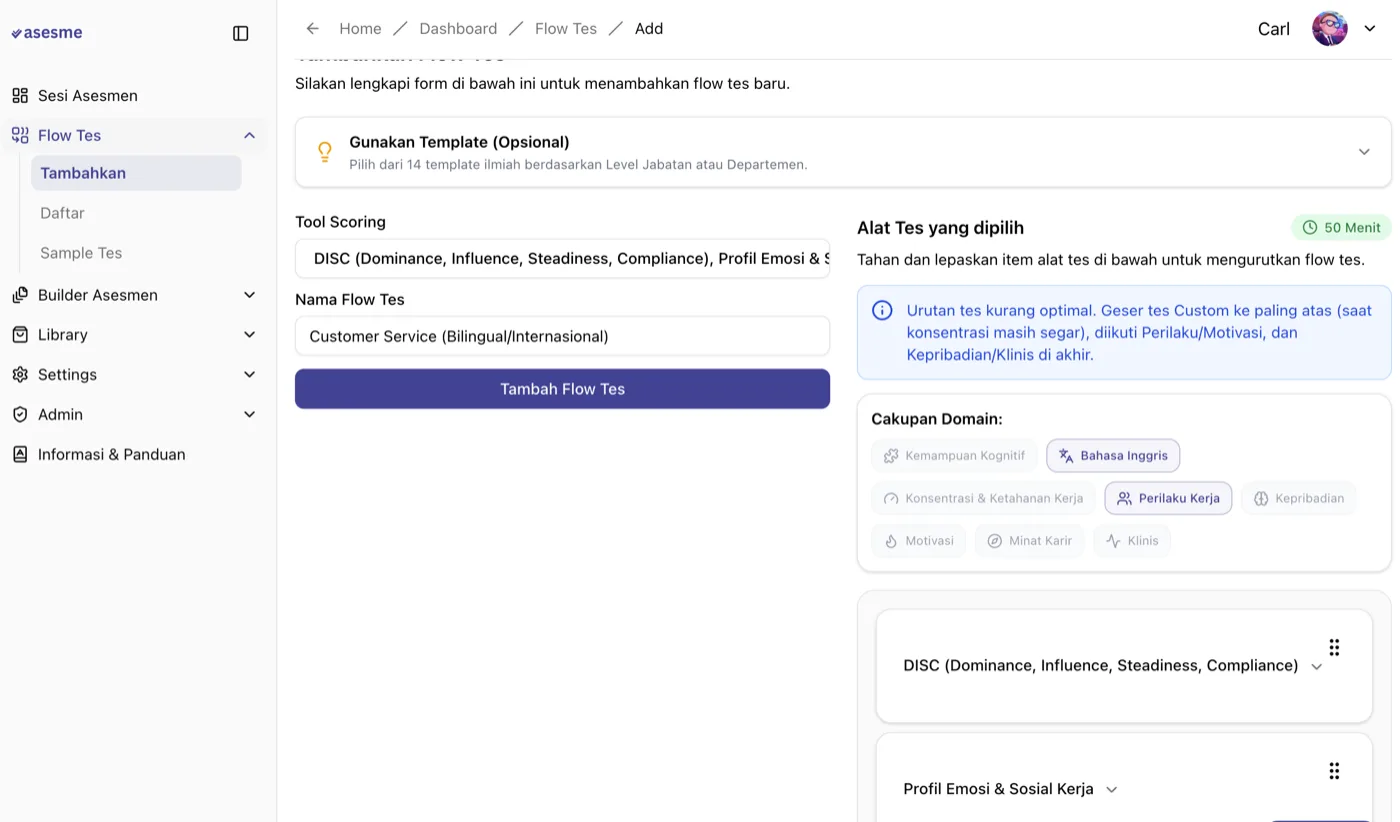Click the clock icon in 50 Menit badge
Image resolution: width=1400 pixels, height=822 pixels.
pos(1310,228)
